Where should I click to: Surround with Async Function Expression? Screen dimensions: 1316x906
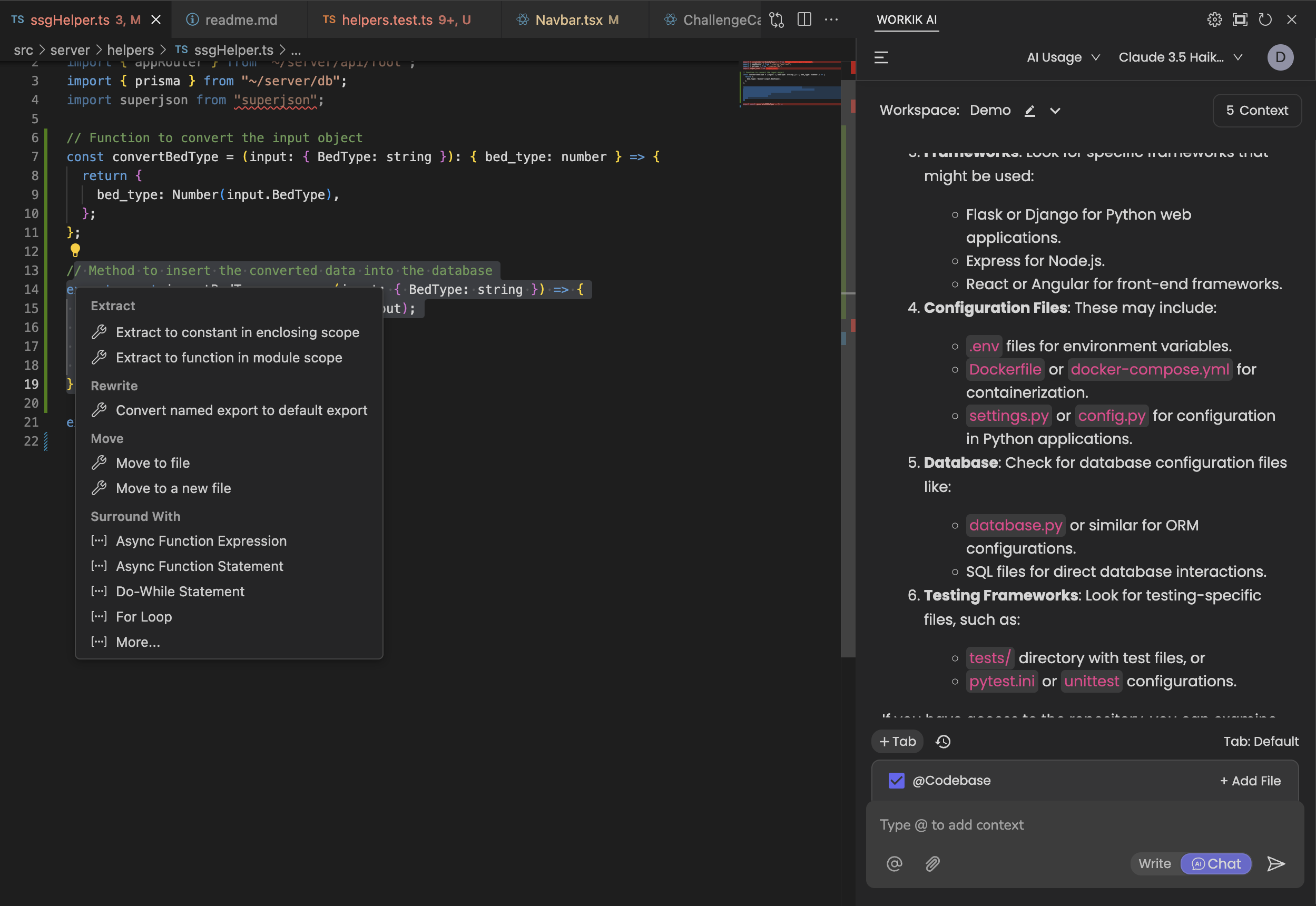(229, 540)
